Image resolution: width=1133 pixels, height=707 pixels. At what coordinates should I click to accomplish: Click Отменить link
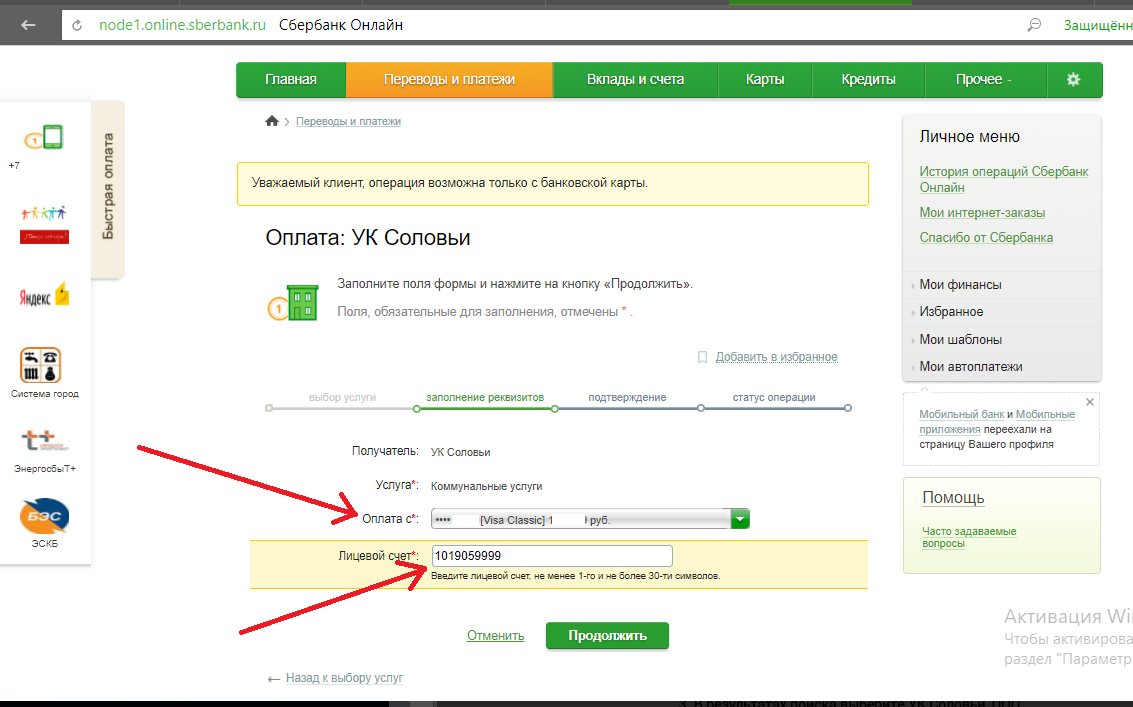(495, 635)
